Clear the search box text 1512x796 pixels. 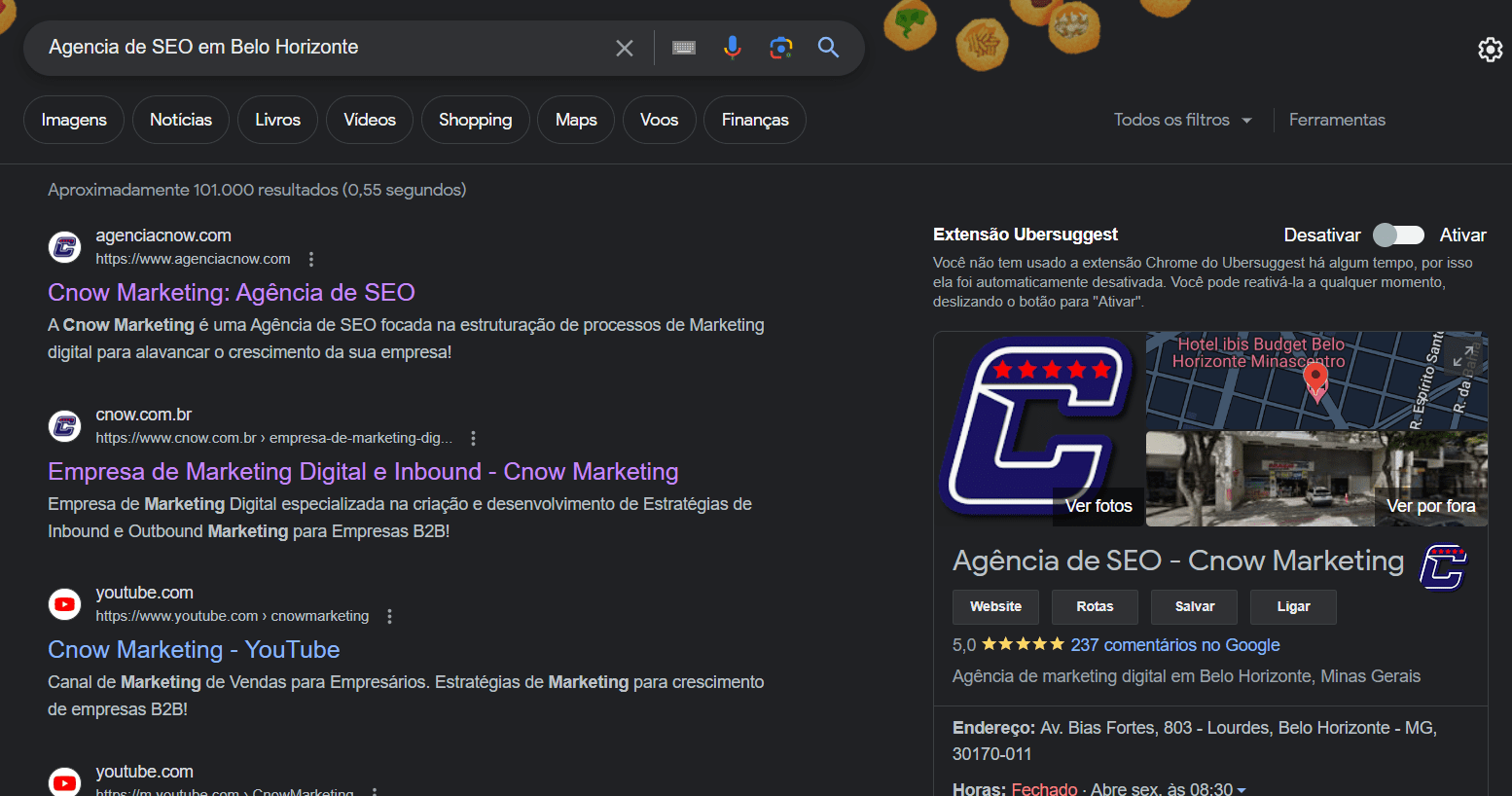(x=625, y=48)
